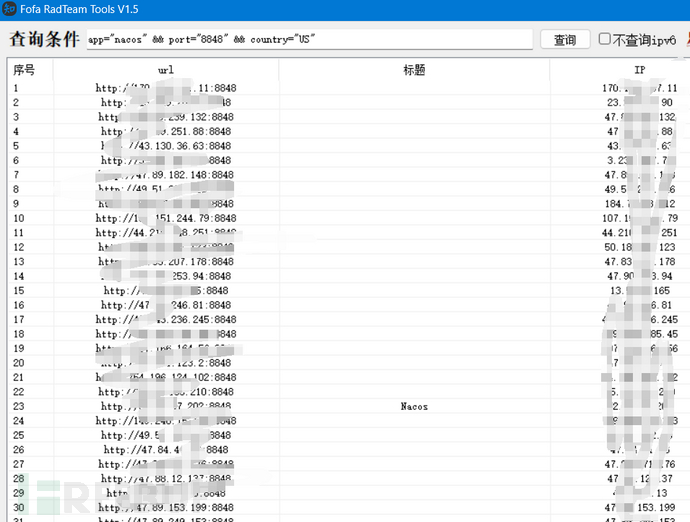
Task: Select row 17 URL ending 236.245:8848
Action: (x=166, y=320)
